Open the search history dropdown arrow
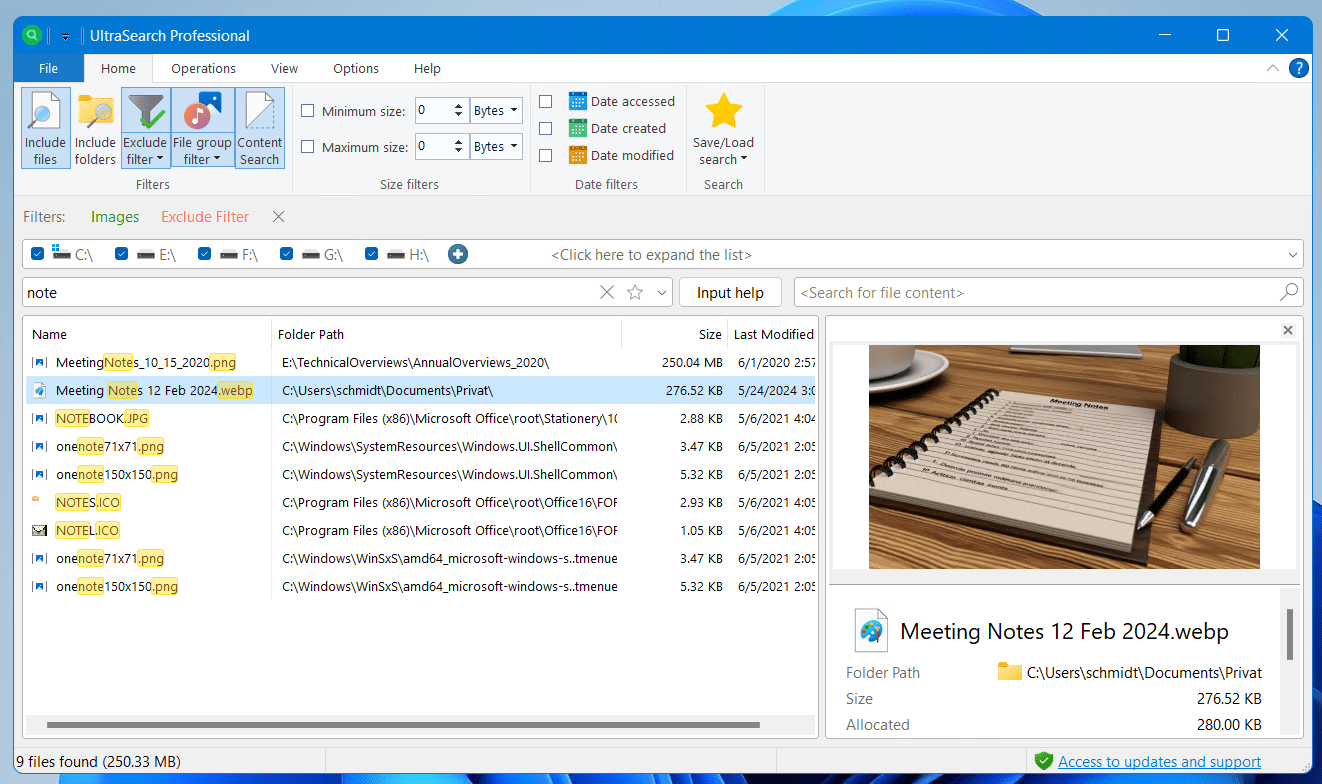 coord(661,293)
